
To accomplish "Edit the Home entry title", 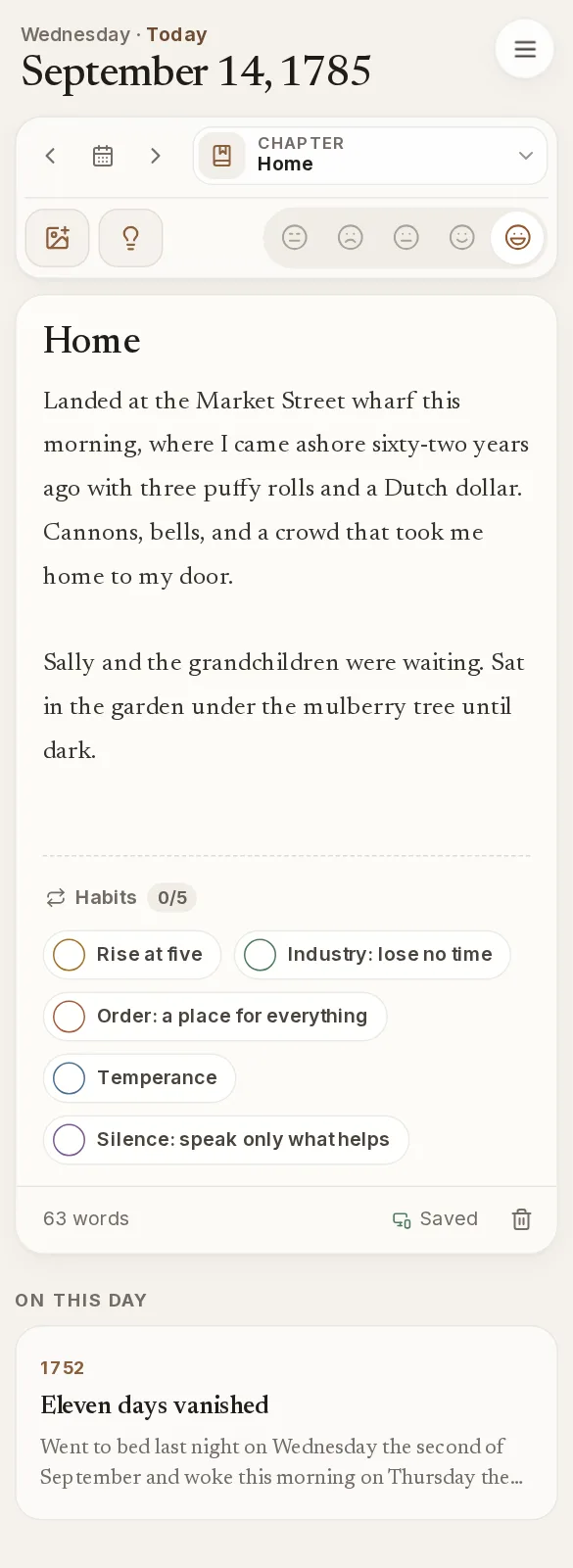I will point(92,340).
